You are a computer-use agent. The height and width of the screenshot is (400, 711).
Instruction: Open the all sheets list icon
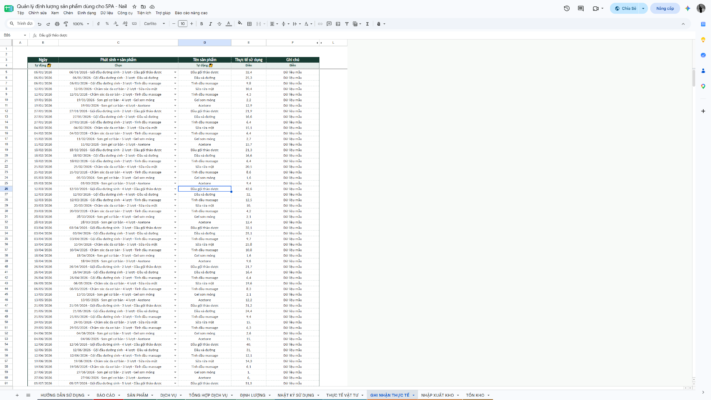(x=28, y=395)
